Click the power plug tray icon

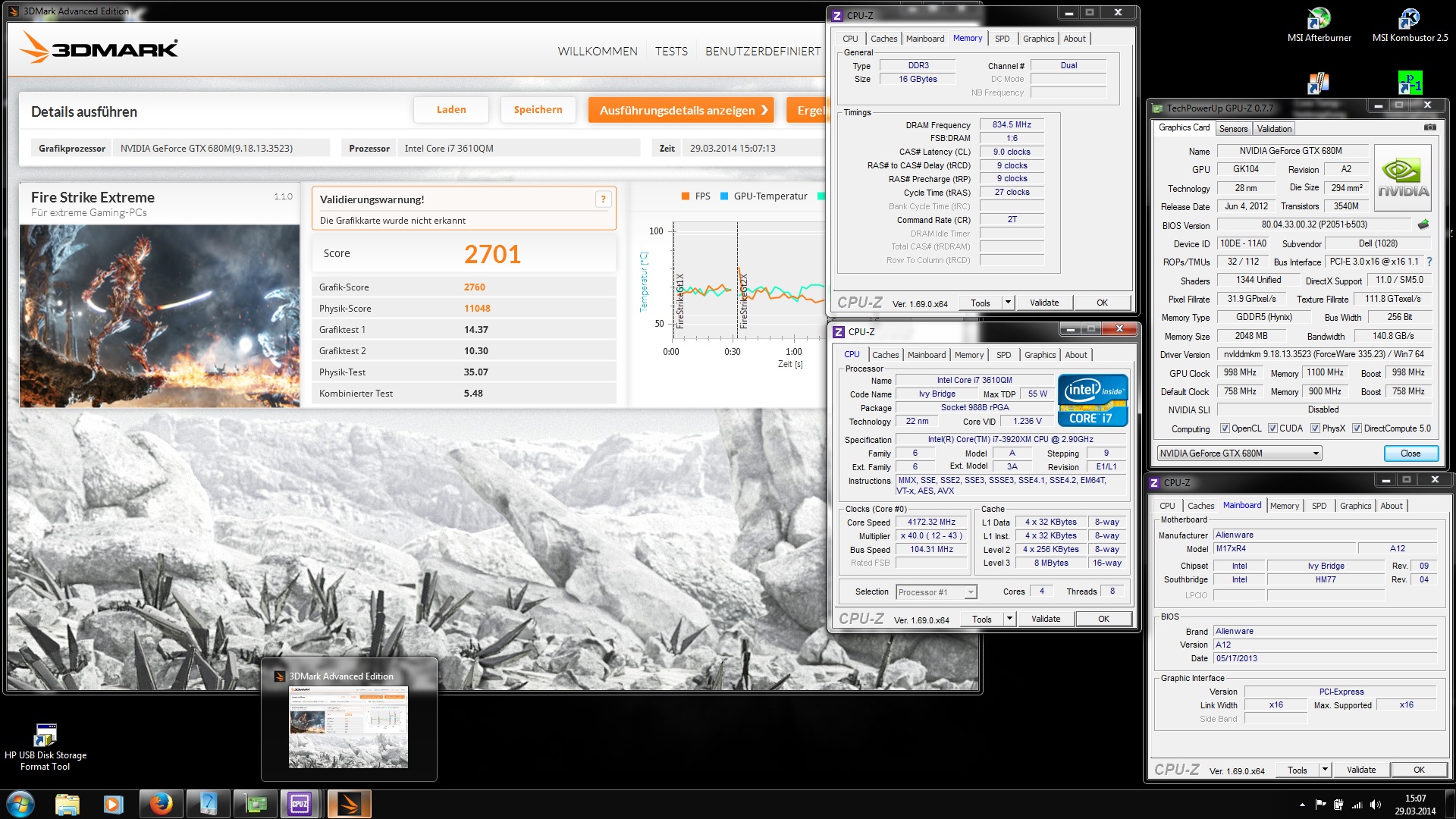tap(1338, 805)
